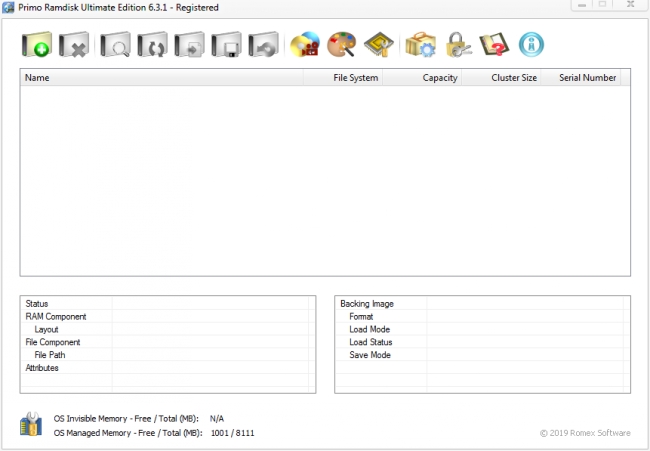650x451 pixels.
Task: Sort list by File System column
Action: coord(343,78)
